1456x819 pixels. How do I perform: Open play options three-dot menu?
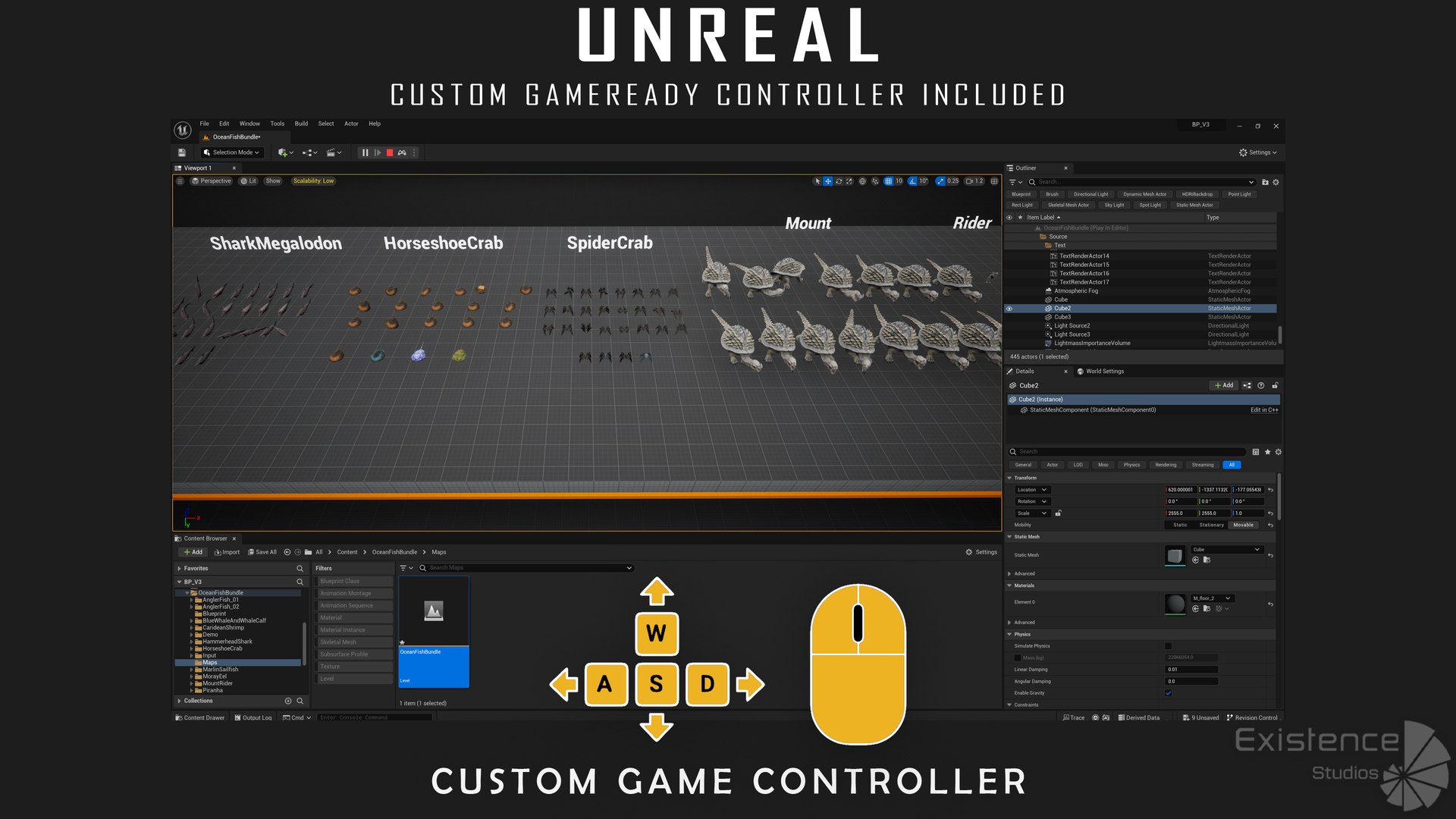414,152
